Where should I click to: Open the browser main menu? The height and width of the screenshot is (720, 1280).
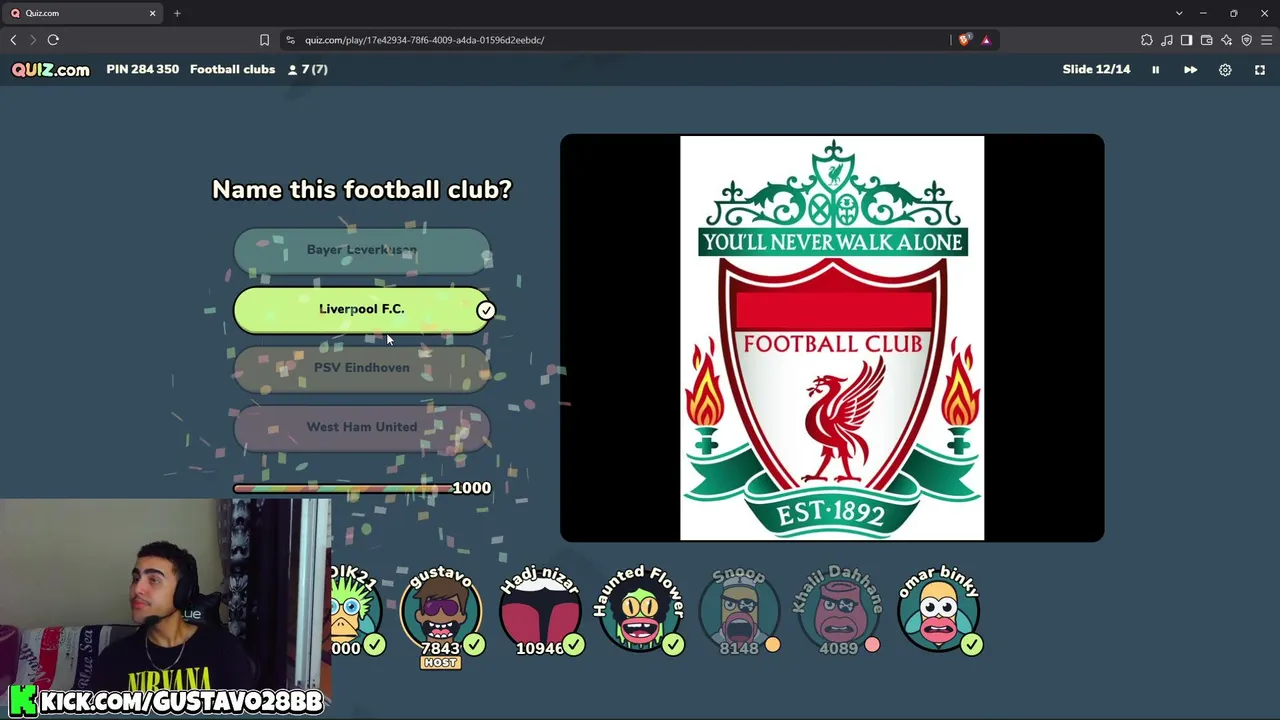click(1266, 40)
